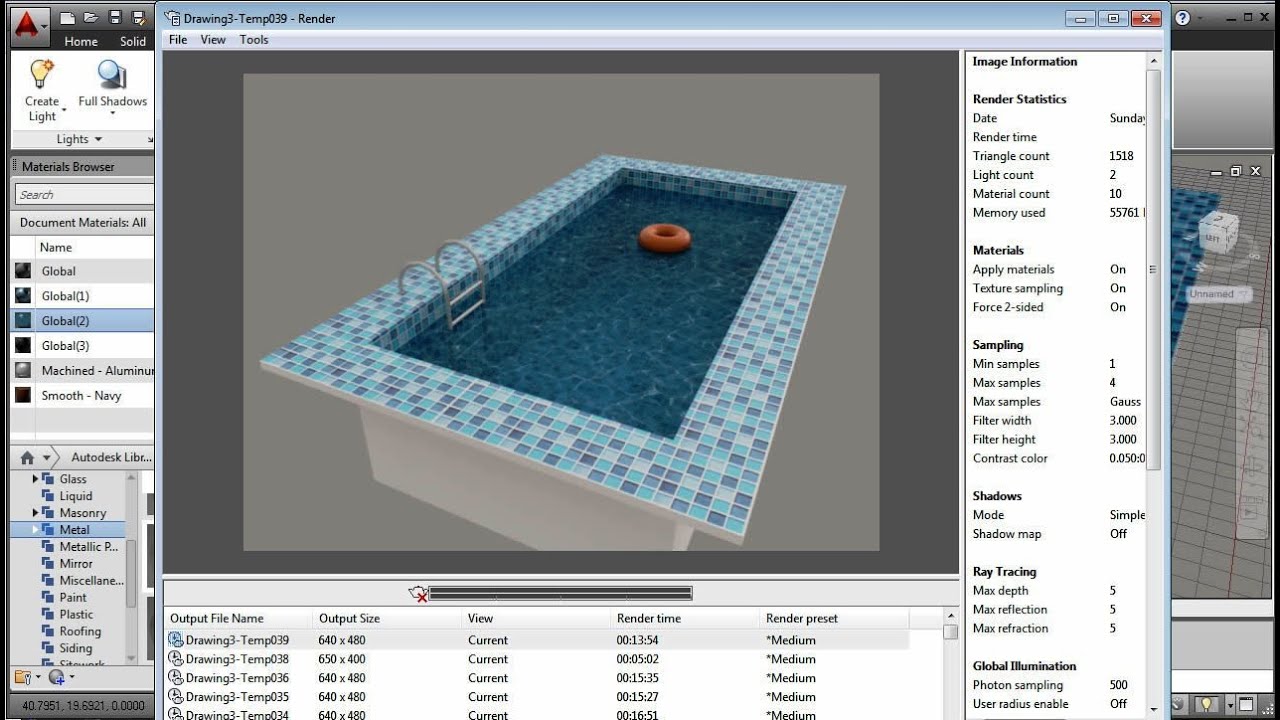Click the ViewCube in the drawing viewport
This screenshot has height=720, width=1280.
(1218, 234)
